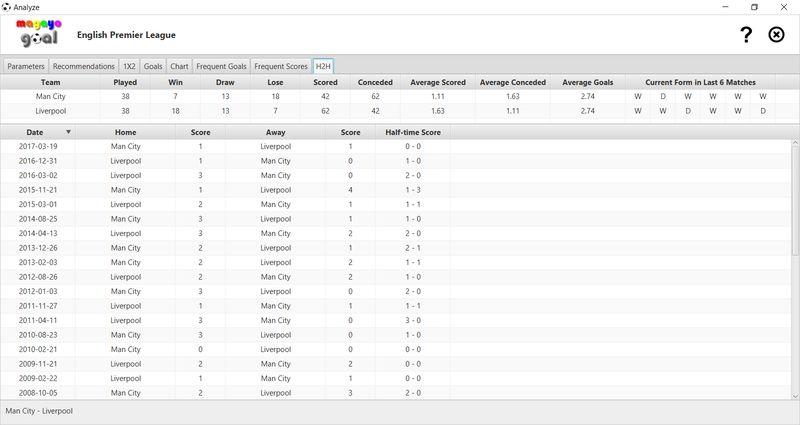Click Liverpool average scored 1.63
Screen dimensions: 800x425
point(438,111)
